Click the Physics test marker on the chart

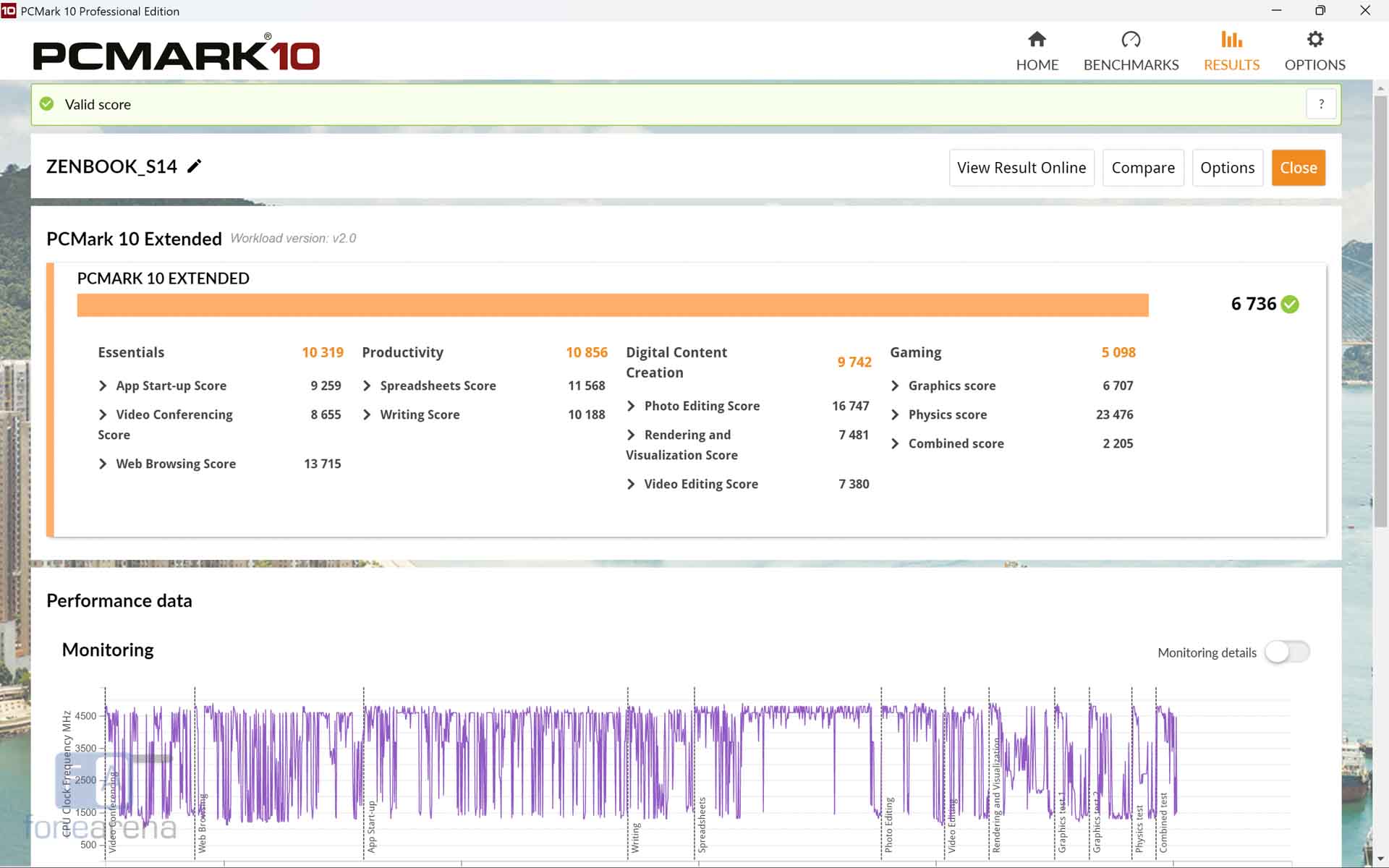click(x=1139, y=828)
